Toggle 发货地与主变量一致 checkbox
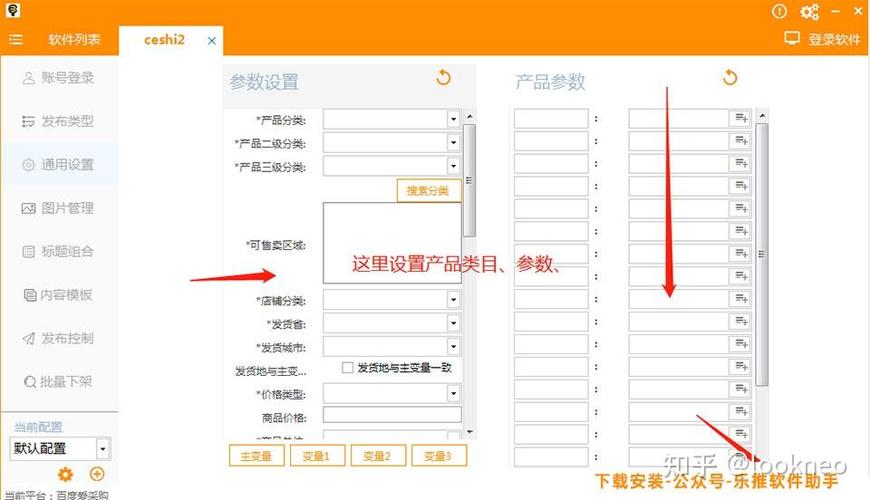The image size is (870, 500). pyautogui.click(x=347, y=367)
